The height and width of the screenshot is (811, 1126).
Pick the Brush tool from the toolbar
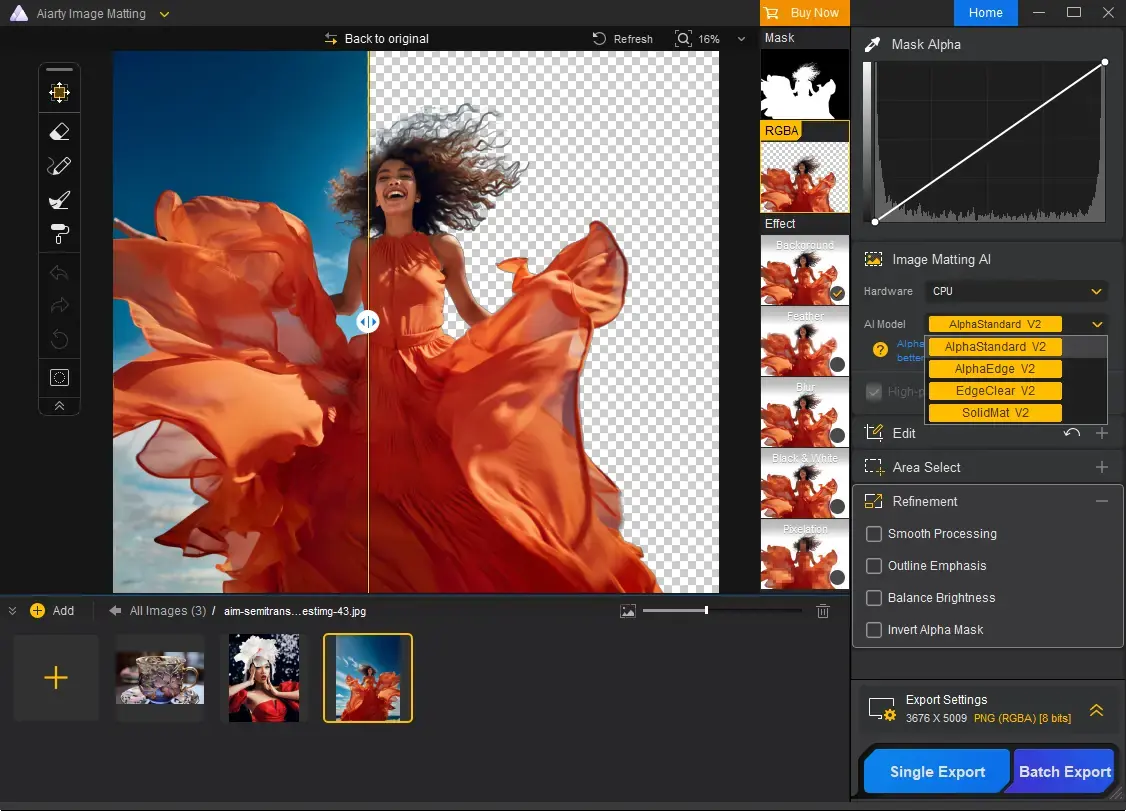pos(59,199)
